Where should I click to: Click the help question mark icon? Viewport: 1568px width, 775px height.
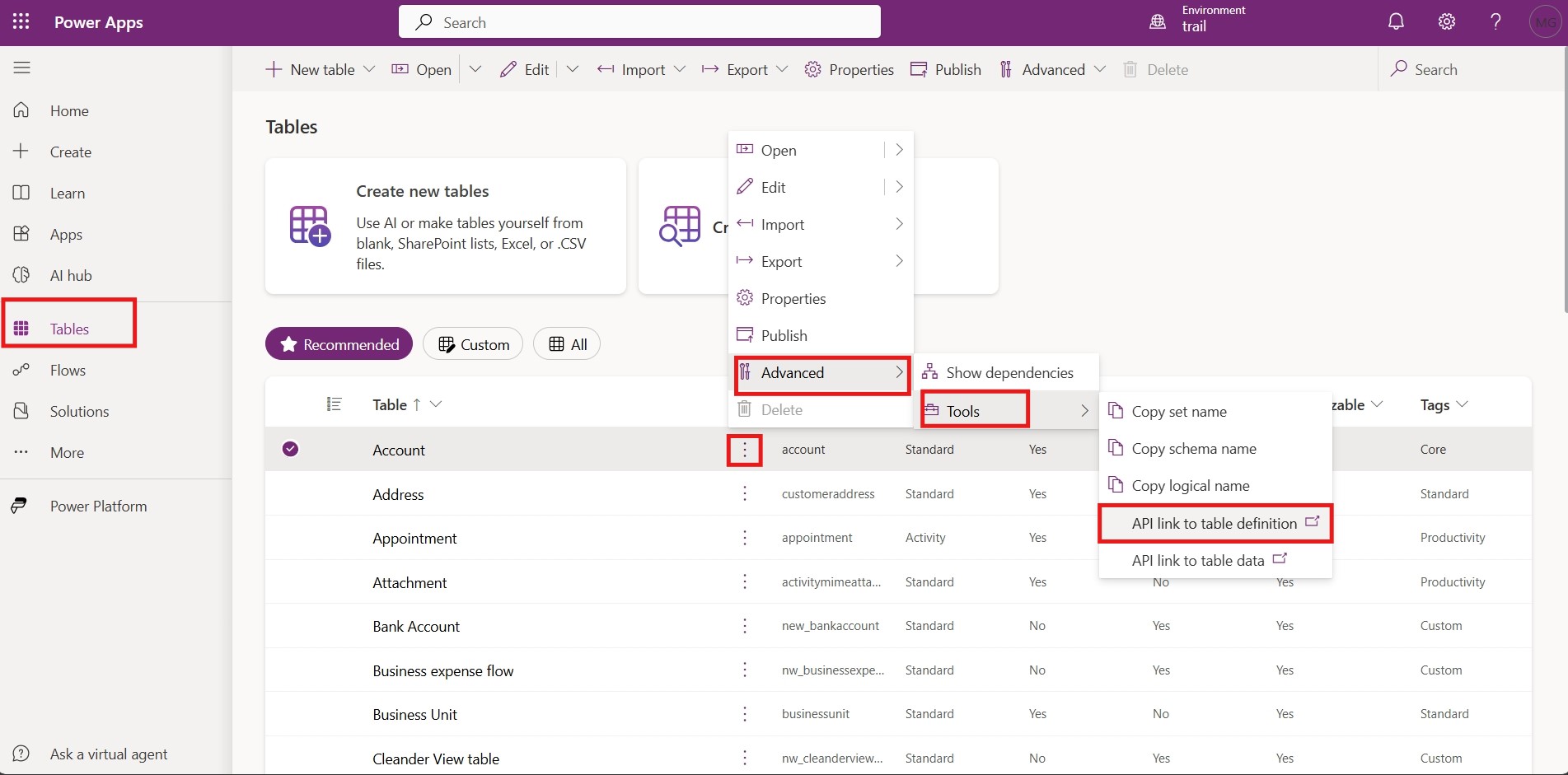pos(1495,22)
